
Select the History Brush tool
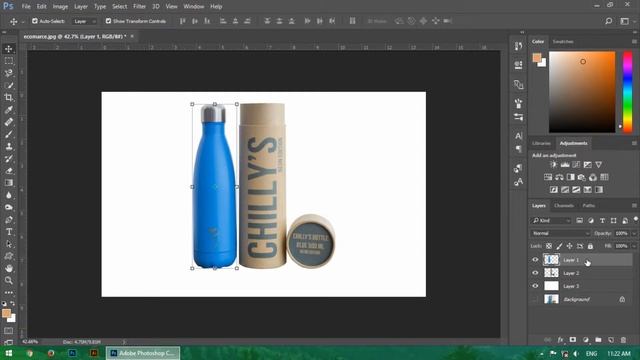click(9, 159)
